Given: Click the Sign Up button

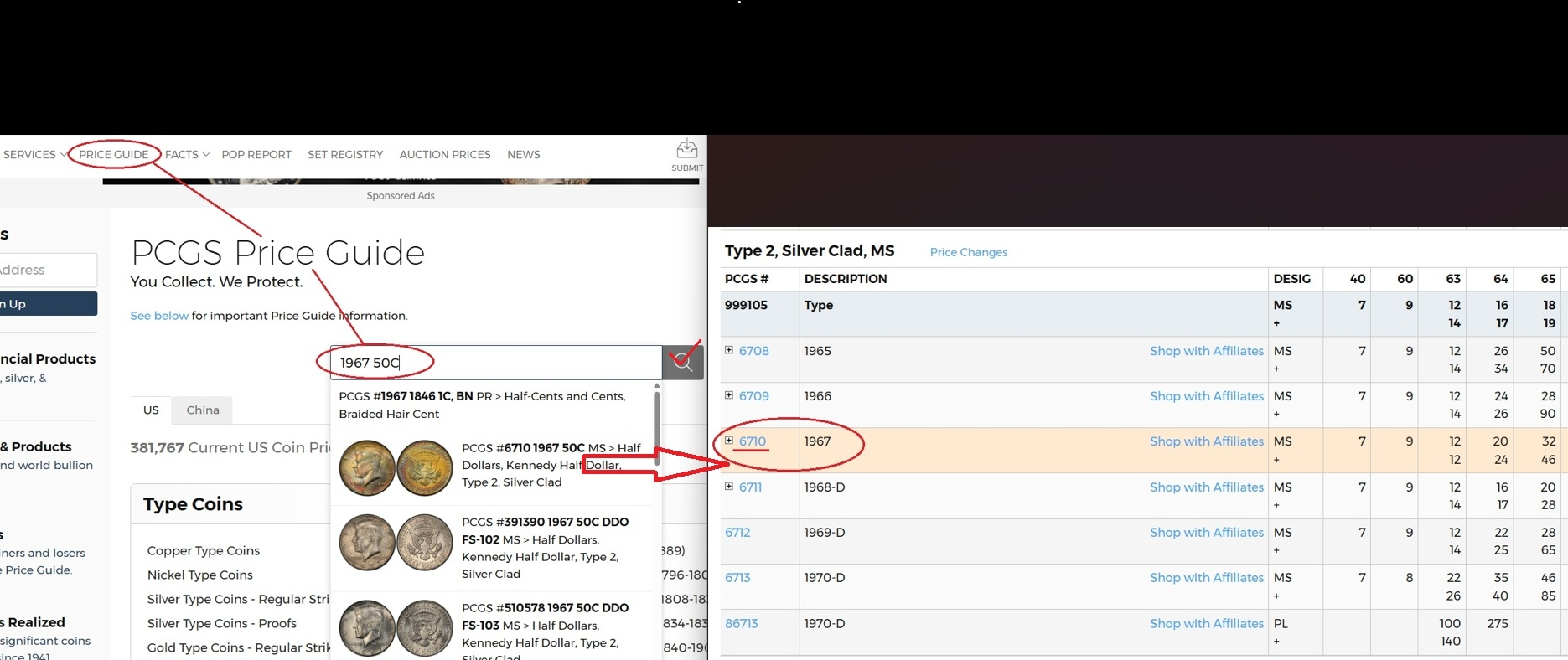Looking at the screenshot, I should tap(49, 304).
